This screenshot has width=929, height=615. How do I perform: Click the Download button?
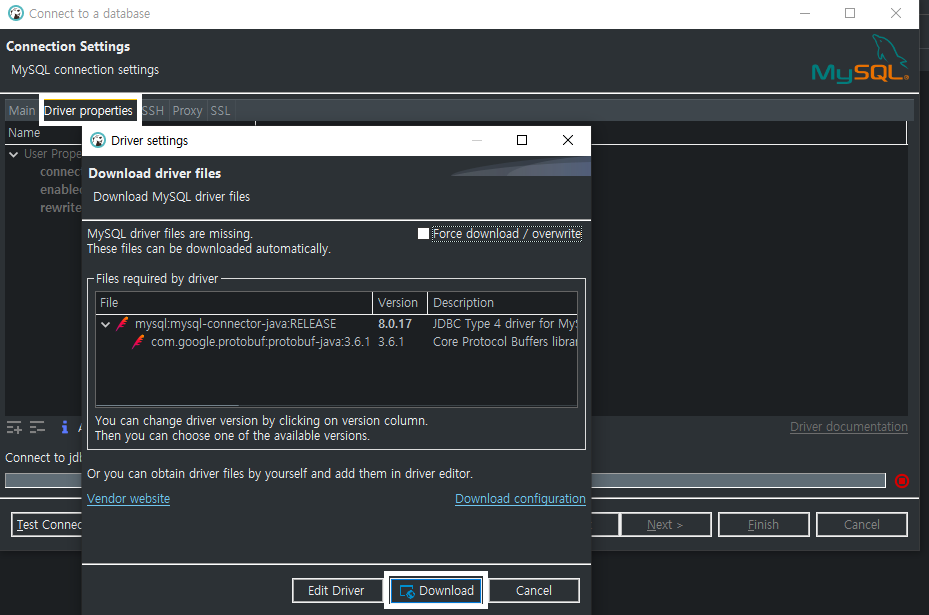coord(436,590)
